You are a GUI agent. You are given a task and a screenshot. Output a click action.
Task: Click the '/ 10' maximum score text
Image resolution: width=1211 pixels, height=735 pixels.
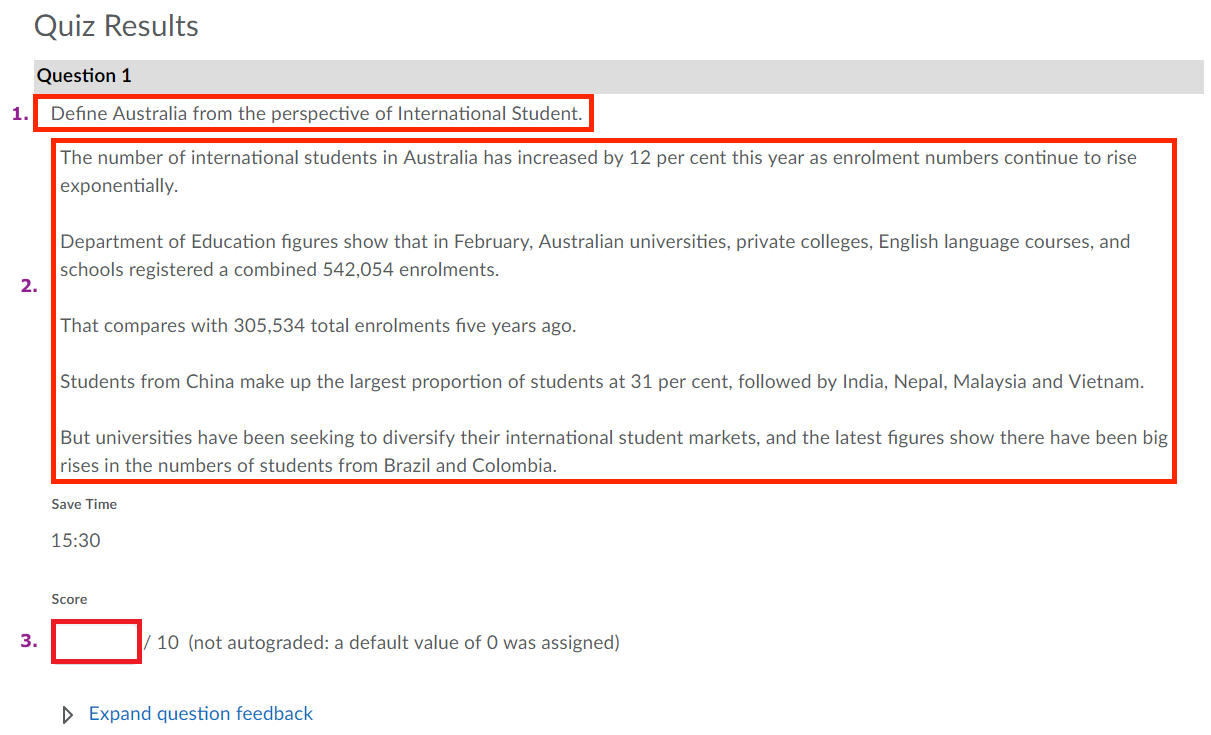[161, 643]
